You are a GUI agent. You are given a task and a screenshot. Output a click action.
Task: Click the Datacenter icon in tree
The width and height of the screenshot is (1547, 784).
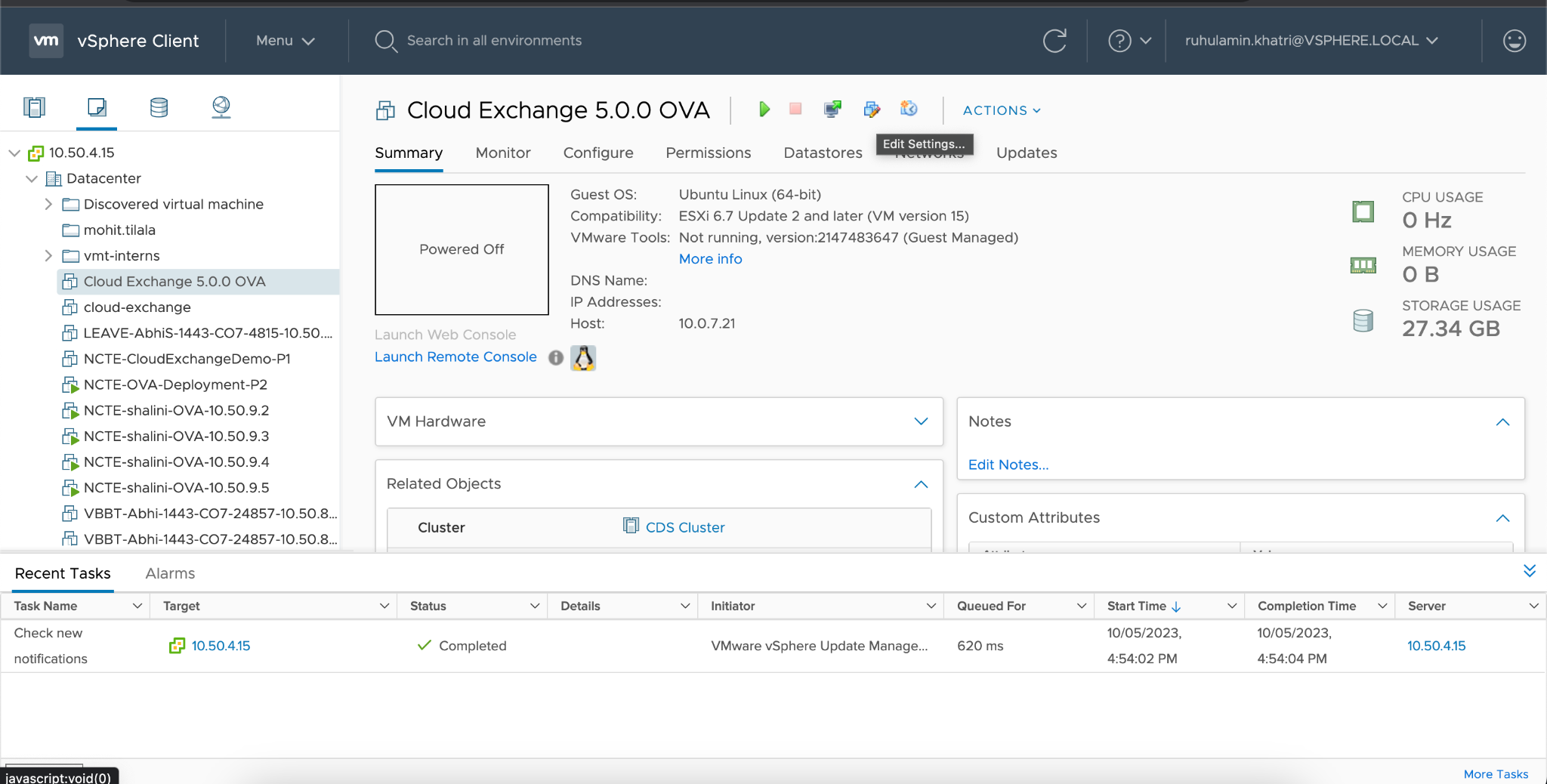[x=53, y=179]
